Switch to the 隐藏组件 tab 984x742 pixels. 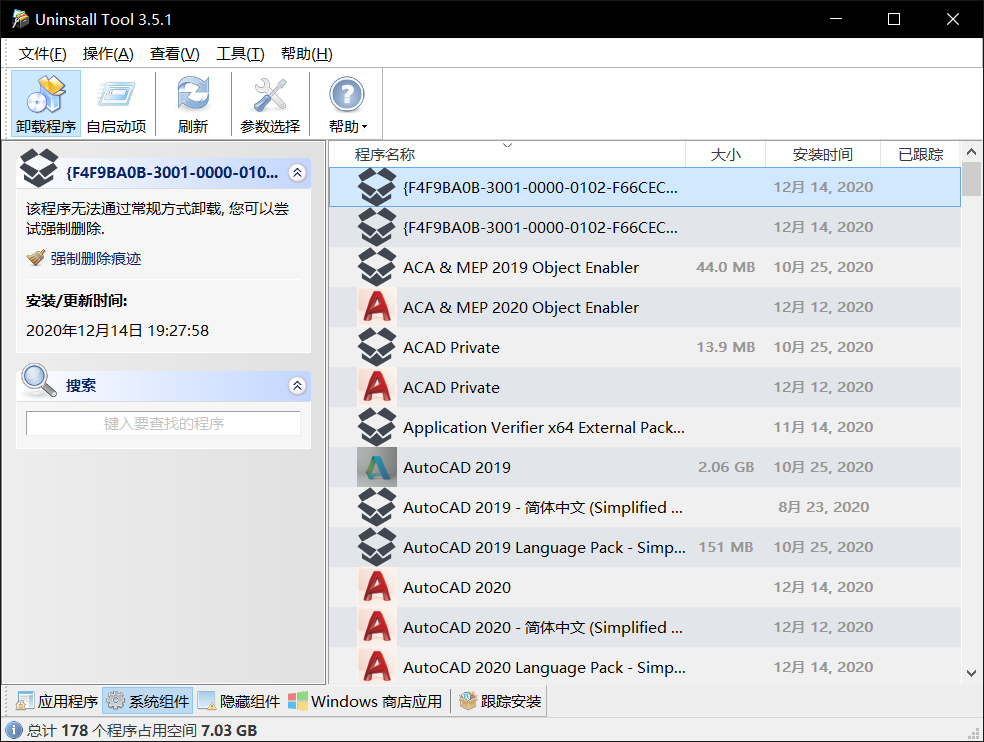click(x=239, y=701)
